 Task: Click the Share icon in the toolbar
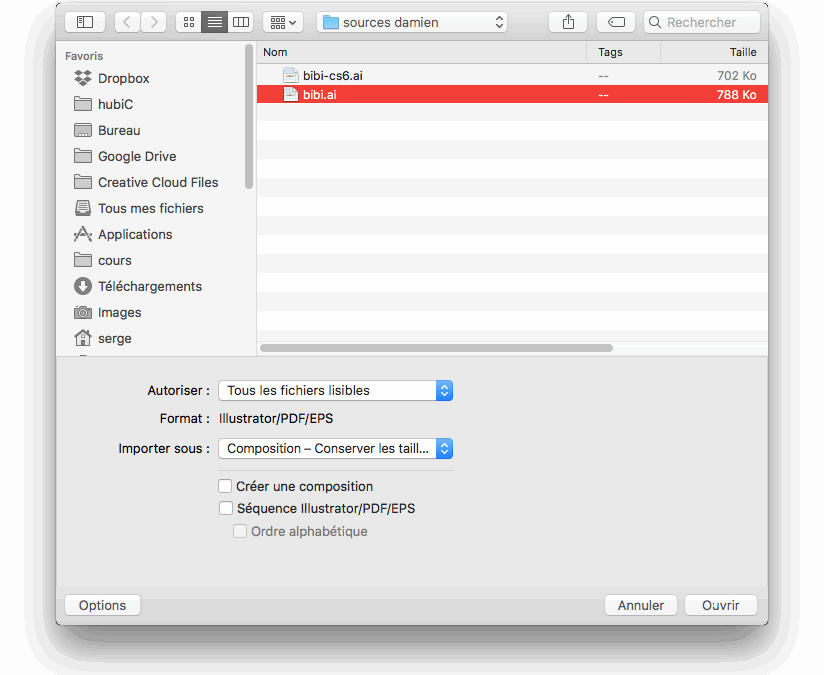pos(569,22)
